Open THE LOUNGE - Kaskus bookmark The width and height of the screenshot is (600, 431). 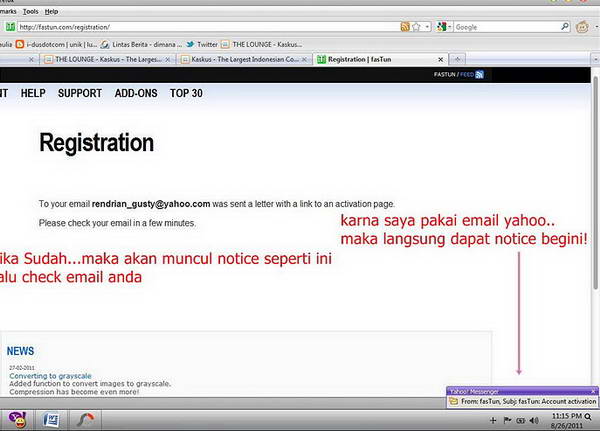261,44
